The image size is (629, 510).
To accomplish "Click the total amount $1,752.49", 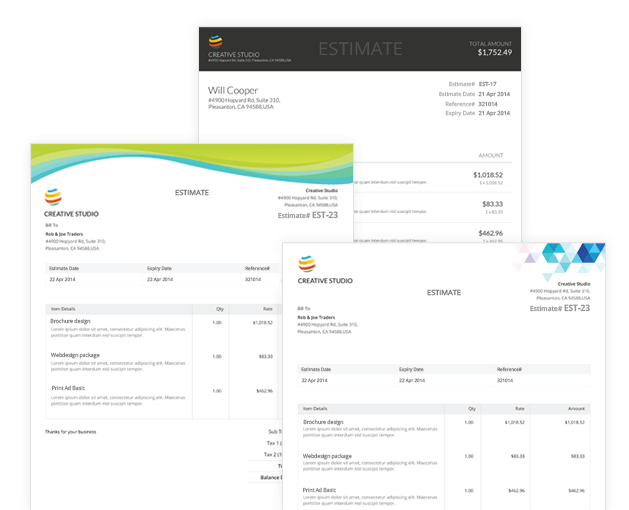I will [495, 52].
